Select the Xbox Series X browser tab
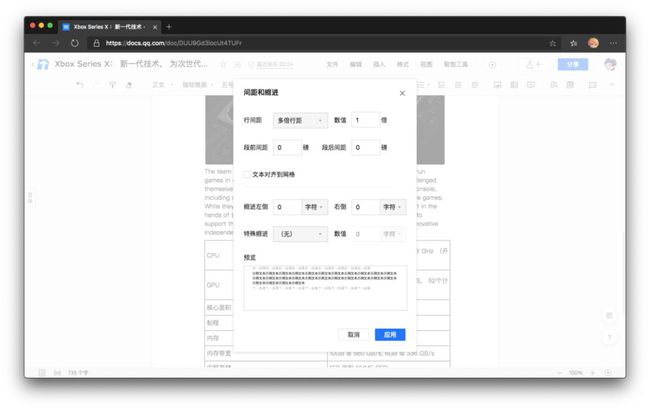650x410 pixels. [x=109, y=27]
